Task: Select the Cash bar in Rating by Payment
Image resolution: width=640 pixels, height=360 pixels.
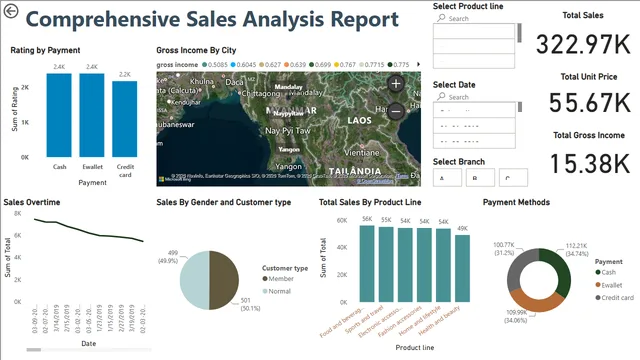Action: tap(59, 115)
